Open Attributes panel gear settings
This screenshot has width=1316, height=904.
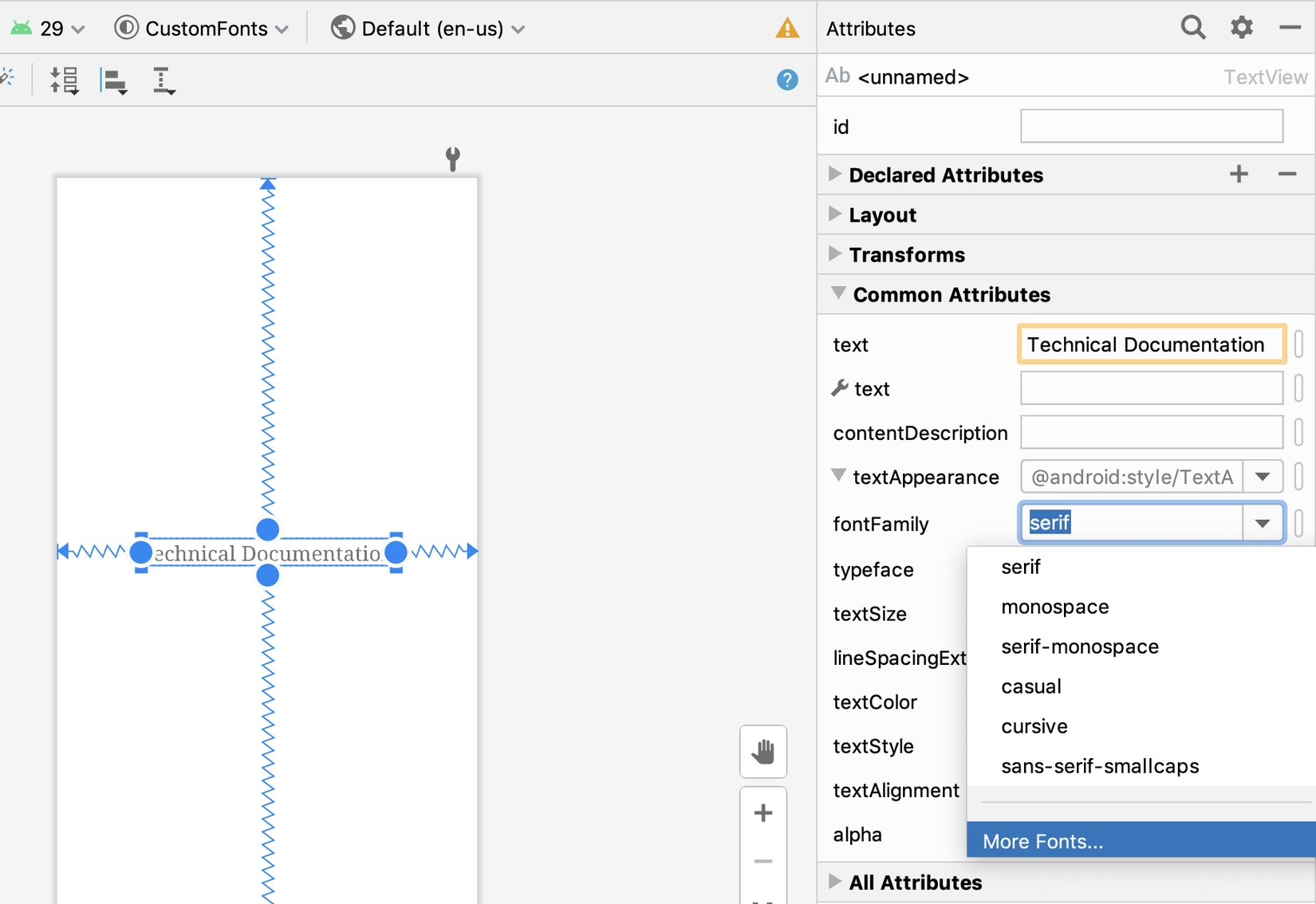coord(1241,28)
